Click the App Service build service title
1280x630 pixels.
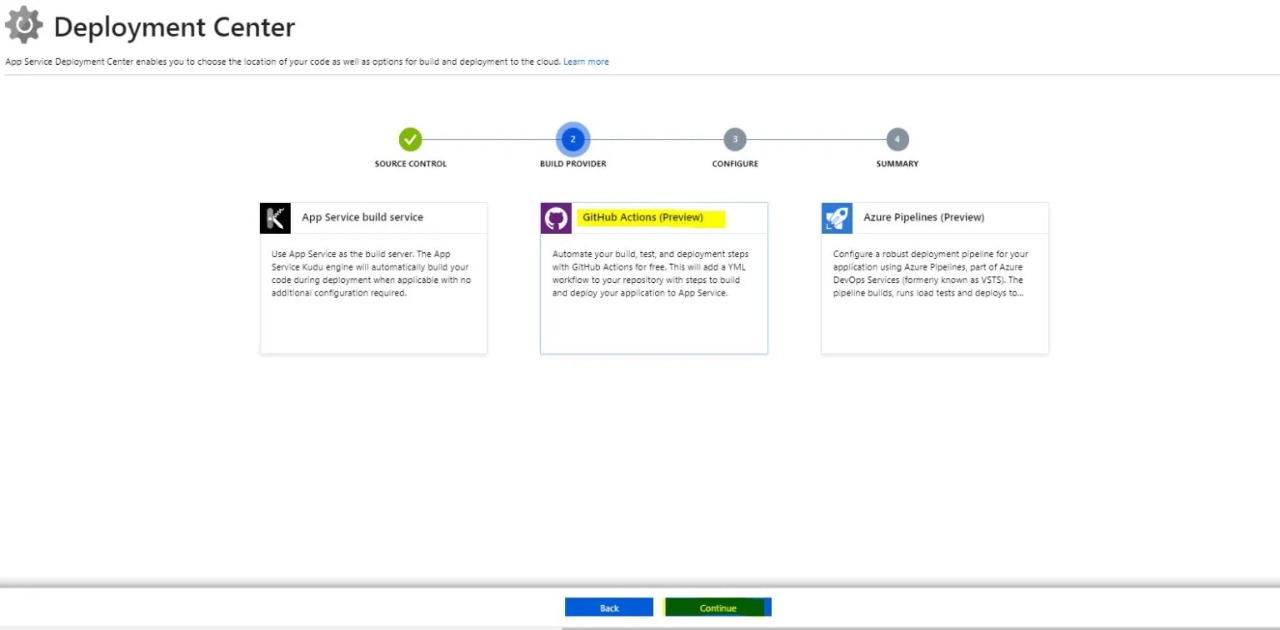pos(362,217)
